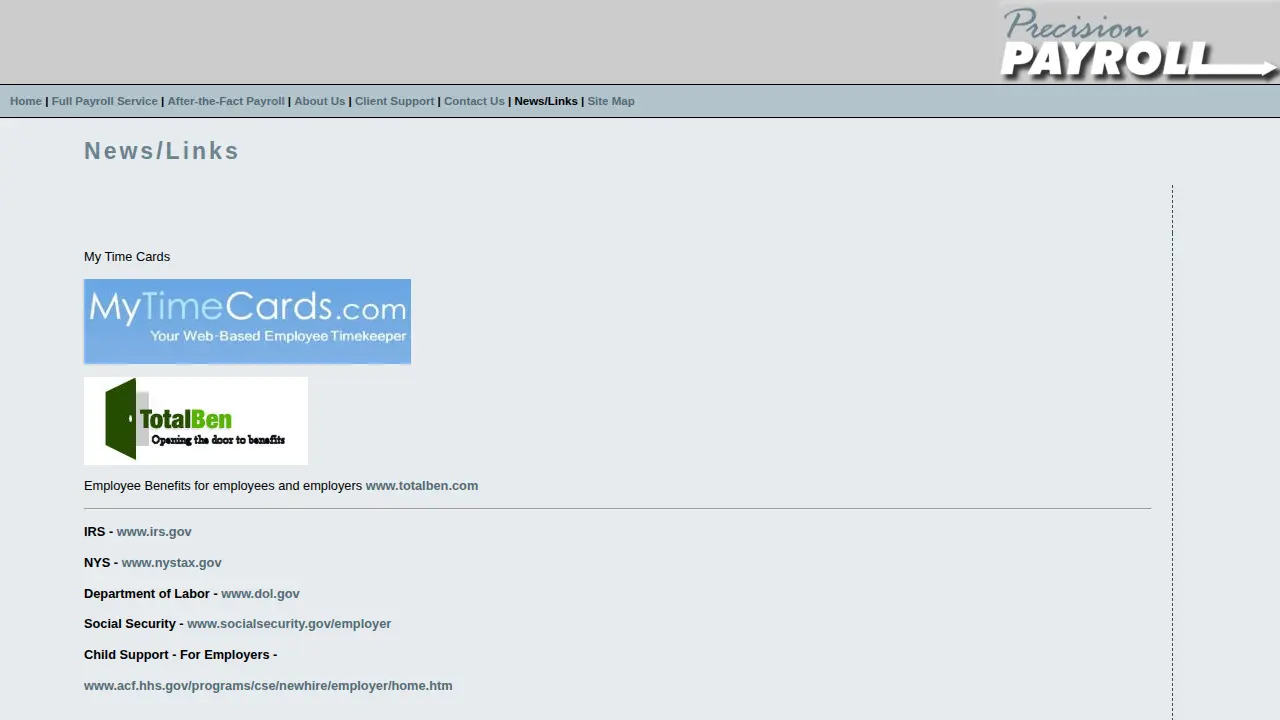Viewport: 1280px width, 720px height.
Task: Click the Precision Payroll logo
Action: click(1139, 42)
